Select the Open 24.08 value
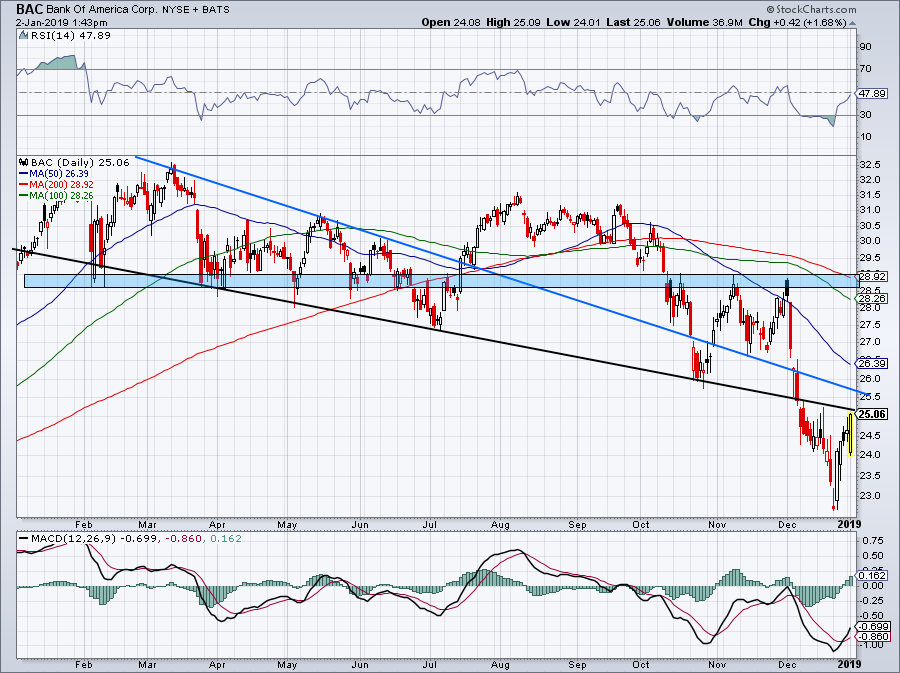This screenshot has height=673, width=900. click(451, 22)
